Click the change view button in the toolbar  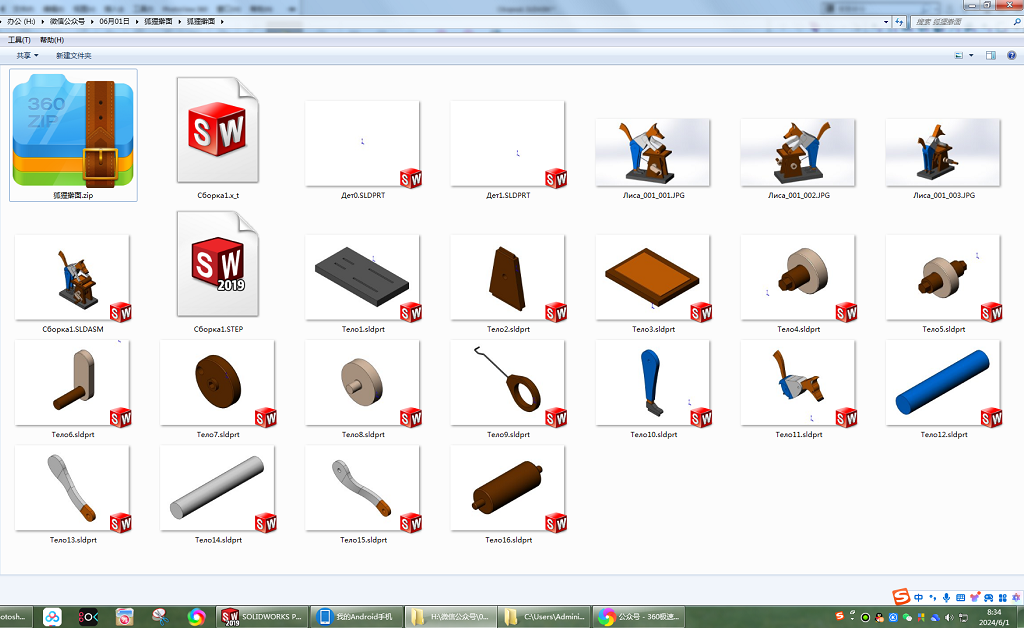coord(959,55)
